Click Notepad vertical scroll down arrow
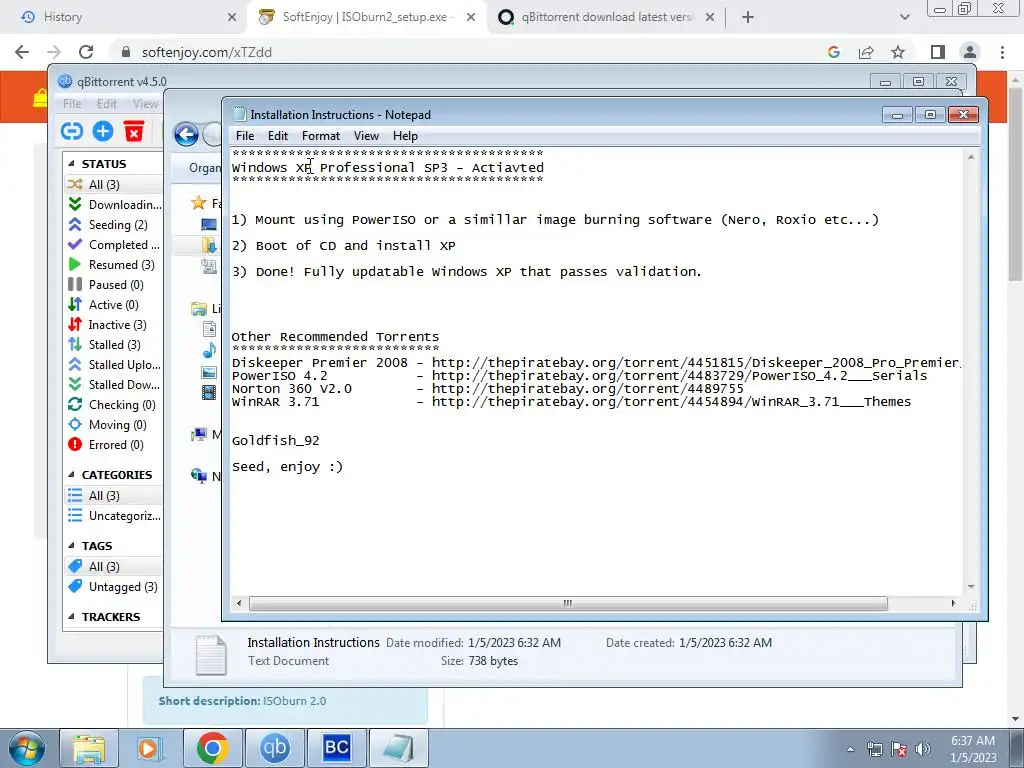This screenshot has width=1024, height=768. coord(971,587)
